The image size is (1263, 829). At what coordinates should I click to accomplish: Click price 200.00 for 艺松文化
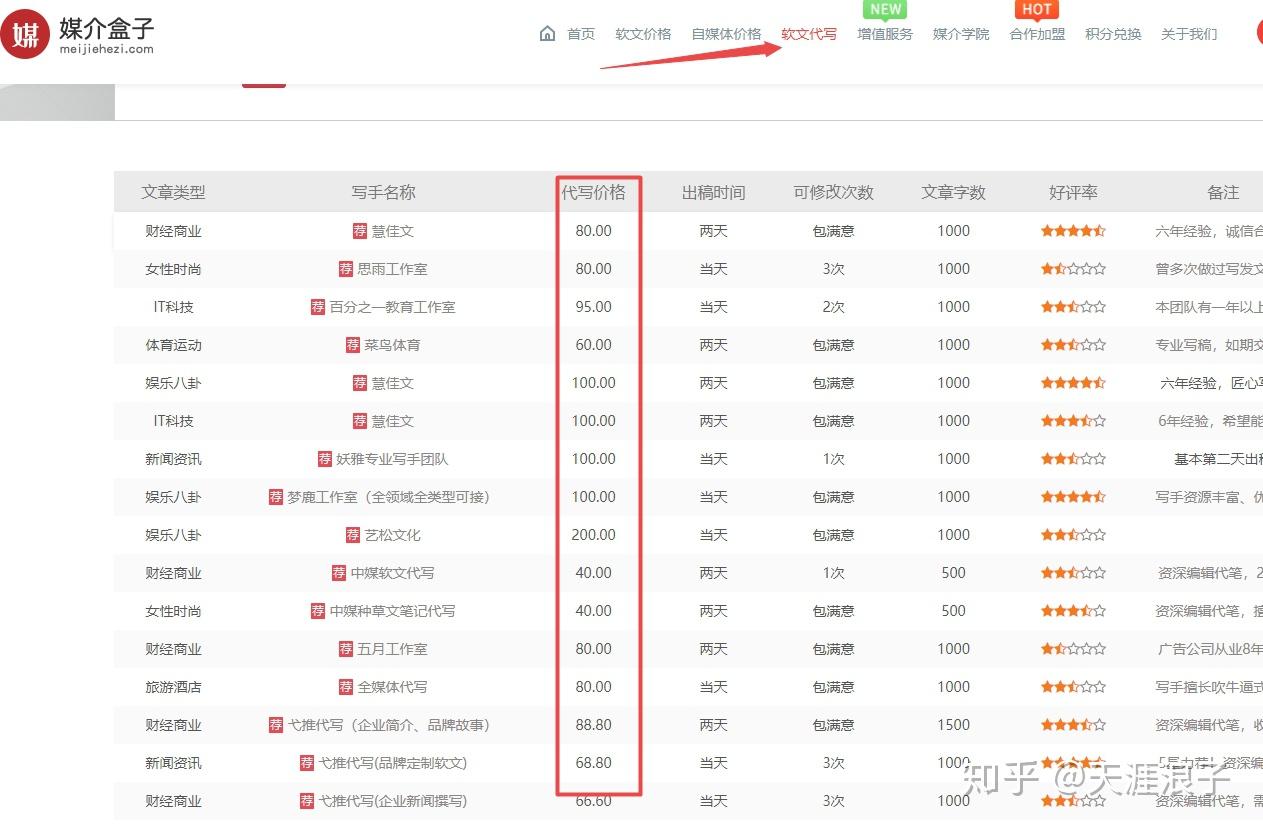(594, 535)
